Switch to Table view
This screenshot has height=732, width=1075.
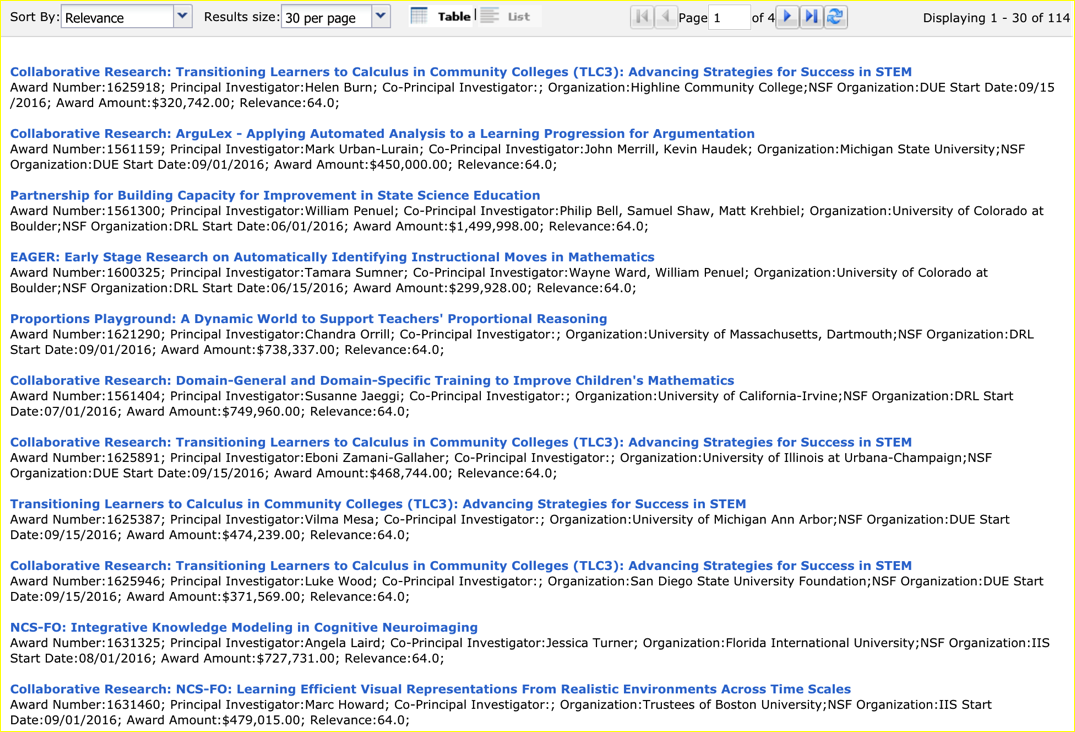click(441, 16)
